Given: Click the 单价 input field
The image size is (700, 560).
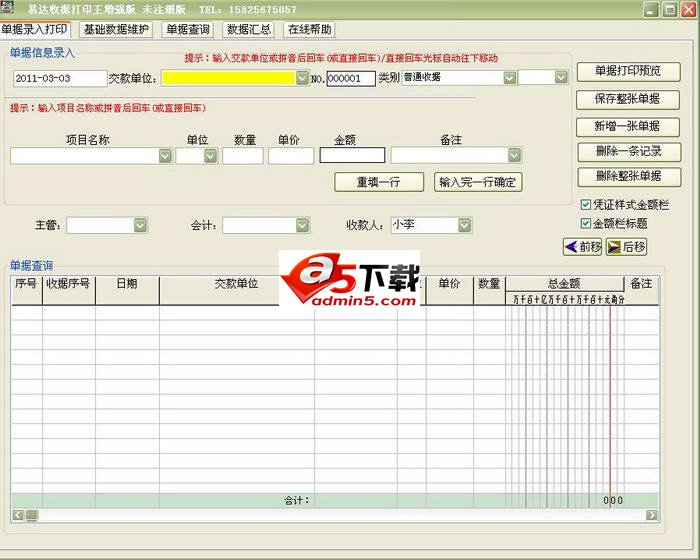Looking at the screenshot, I should click(291, 156).
